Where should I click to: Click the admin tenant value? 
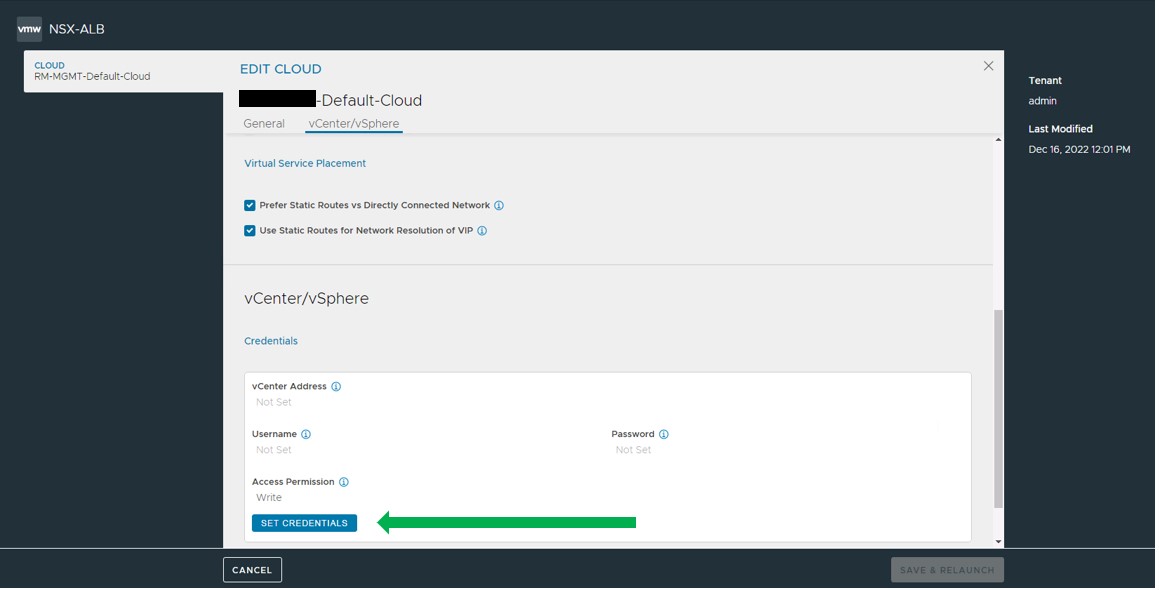pos(1042,101)
